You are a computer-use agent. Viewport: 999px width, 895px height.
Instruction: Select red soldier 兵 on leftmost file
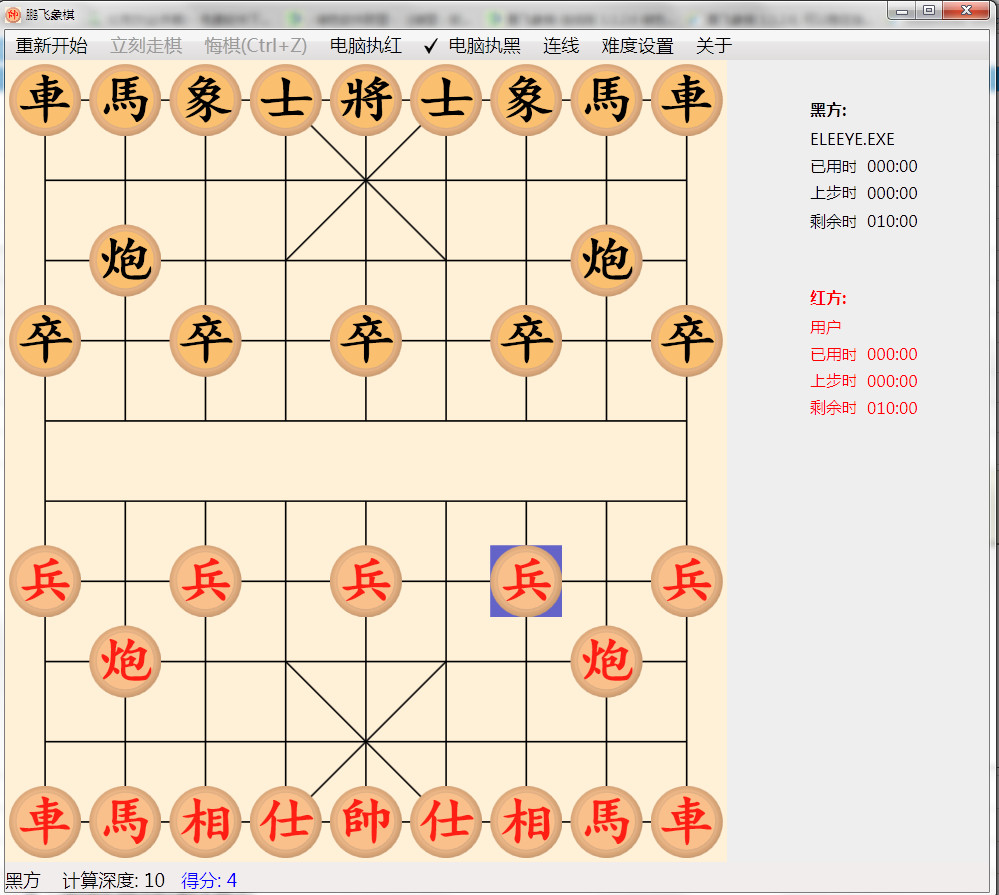tap(45, 581)
